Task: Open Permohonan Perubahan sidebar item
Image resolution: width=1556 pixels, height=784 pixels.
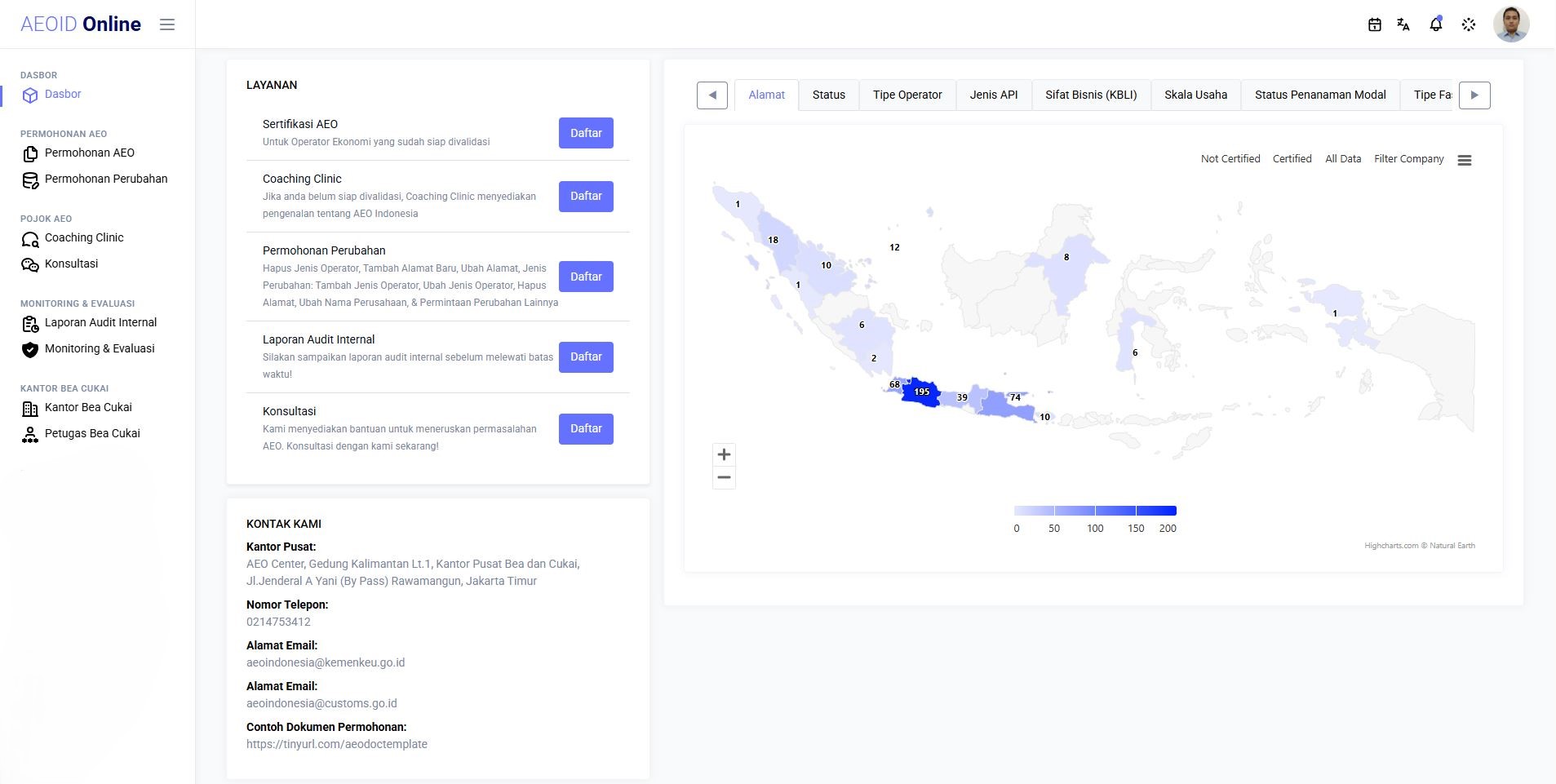Action: [x=106, y=179]
